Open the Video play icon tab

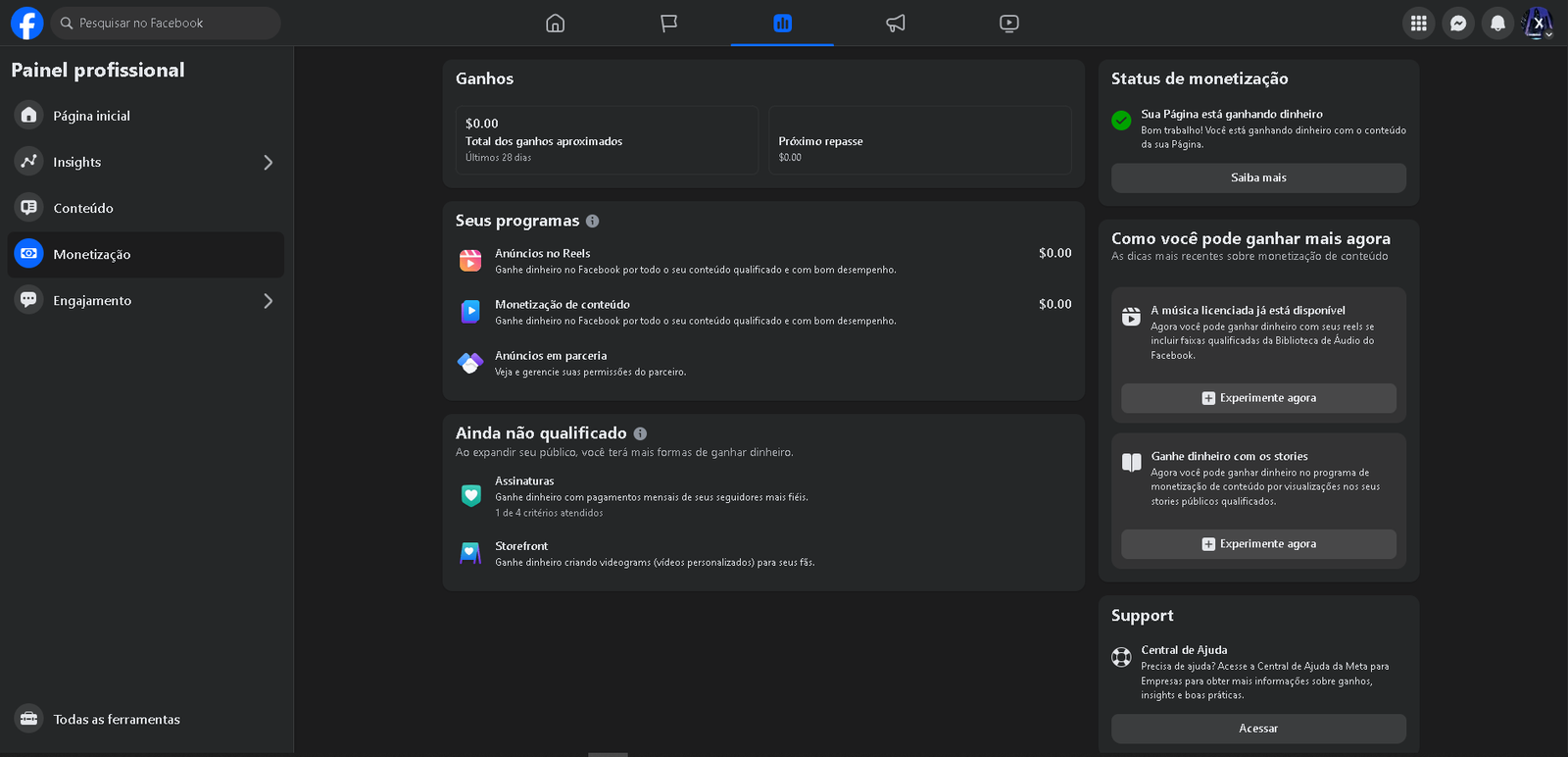(1009, 23)
